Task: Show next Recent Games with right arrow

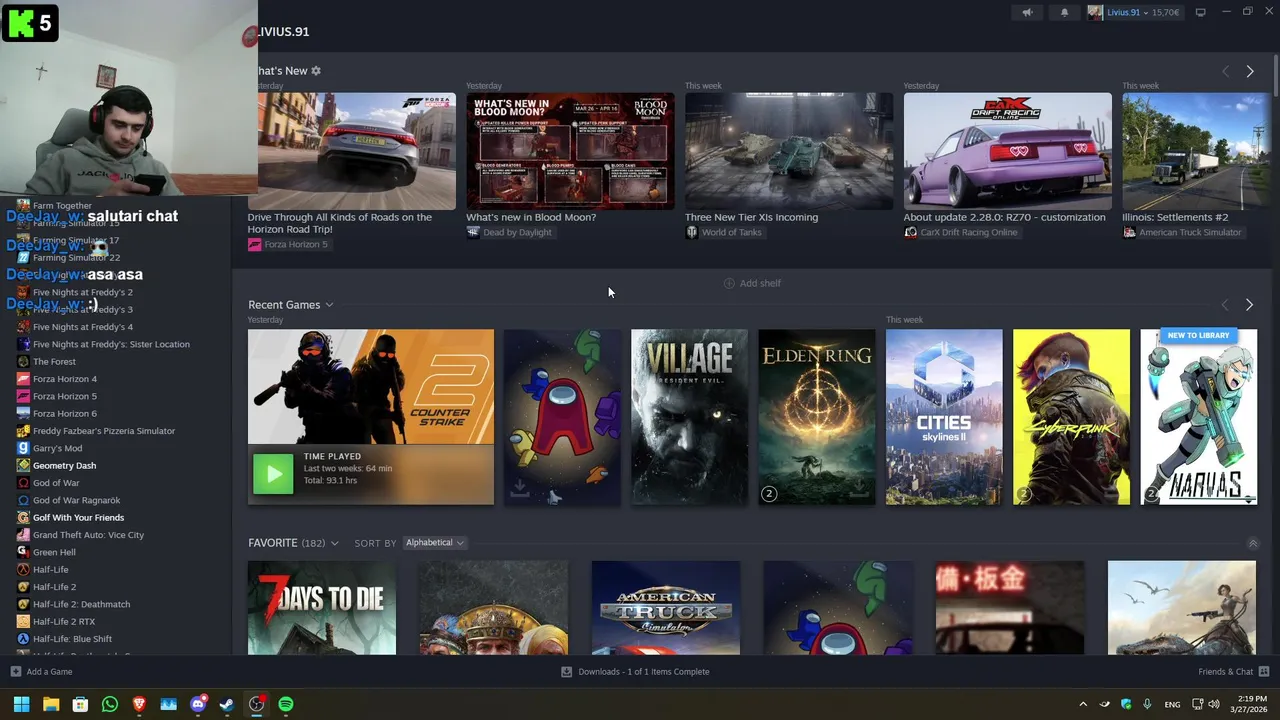Action: click(1249, 304)
